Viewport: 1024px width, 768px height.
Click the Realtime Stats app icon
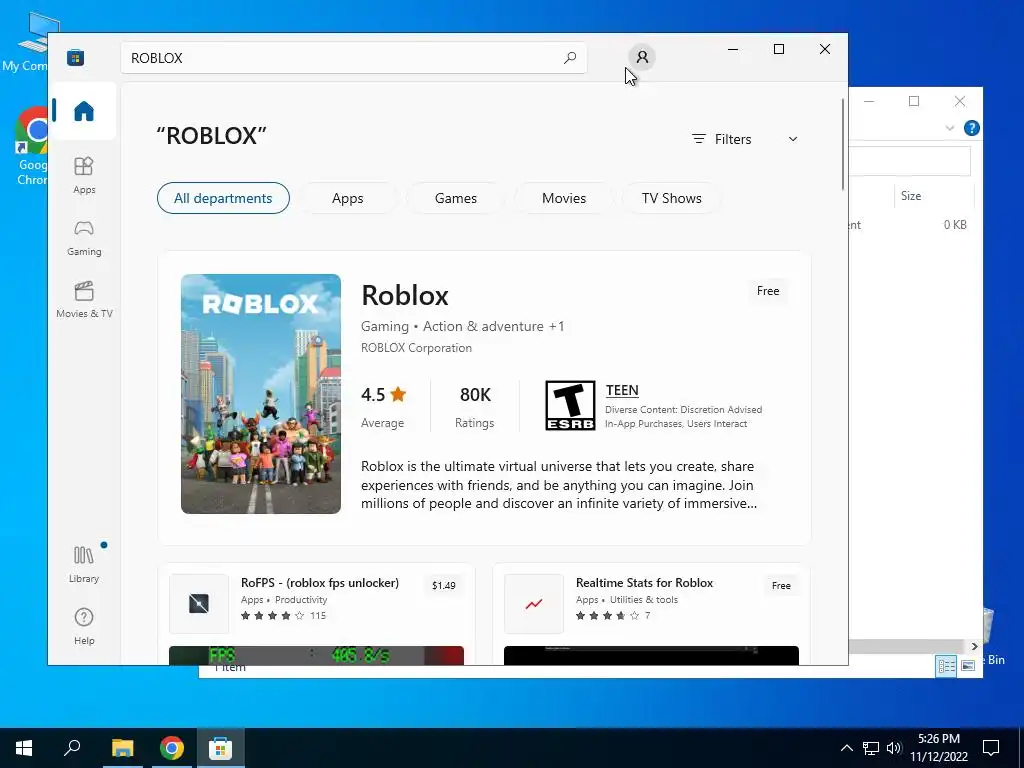[534, 603]
